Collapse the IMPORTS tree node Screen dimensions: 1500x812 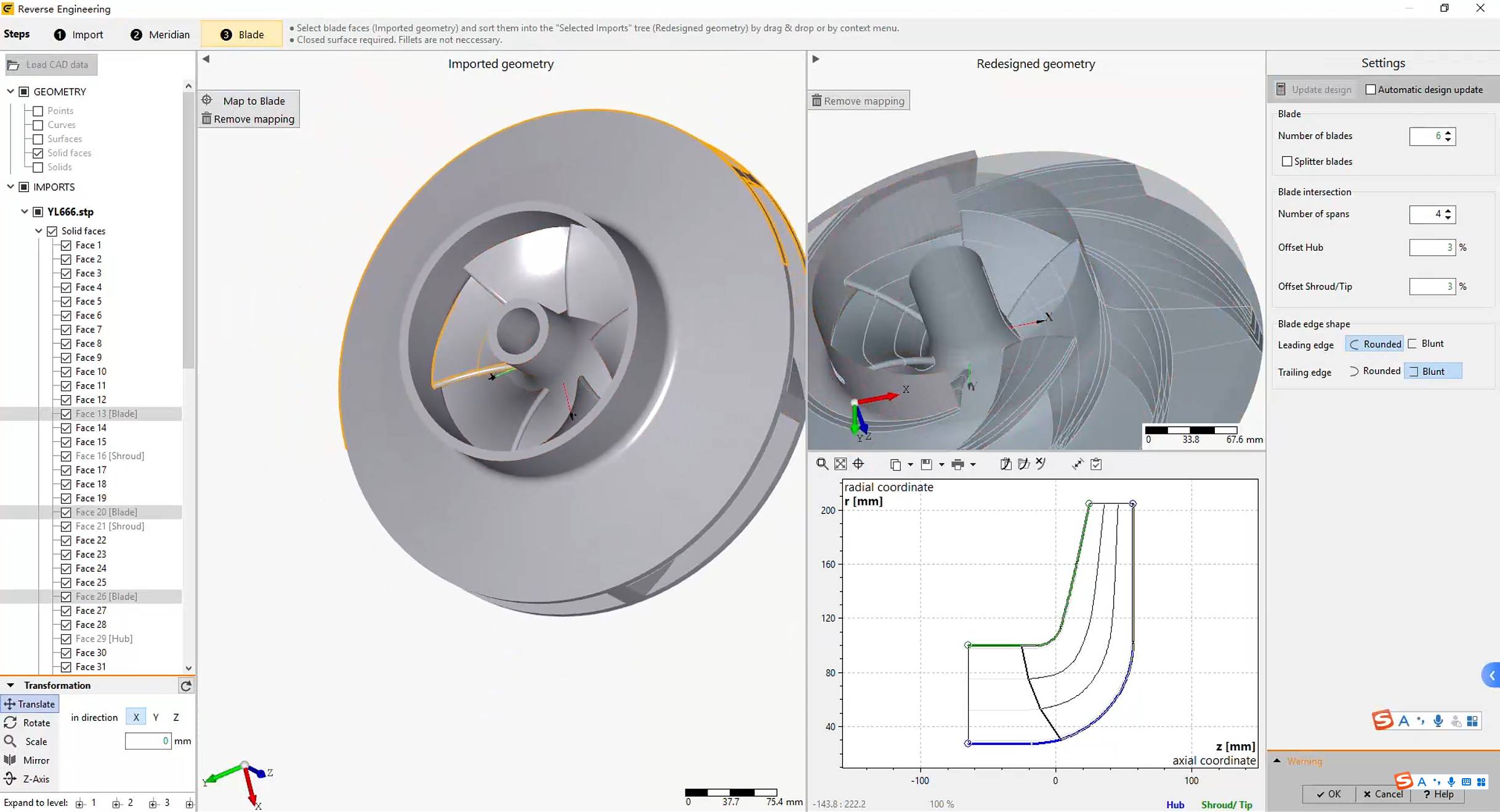(x=10, y=187)
